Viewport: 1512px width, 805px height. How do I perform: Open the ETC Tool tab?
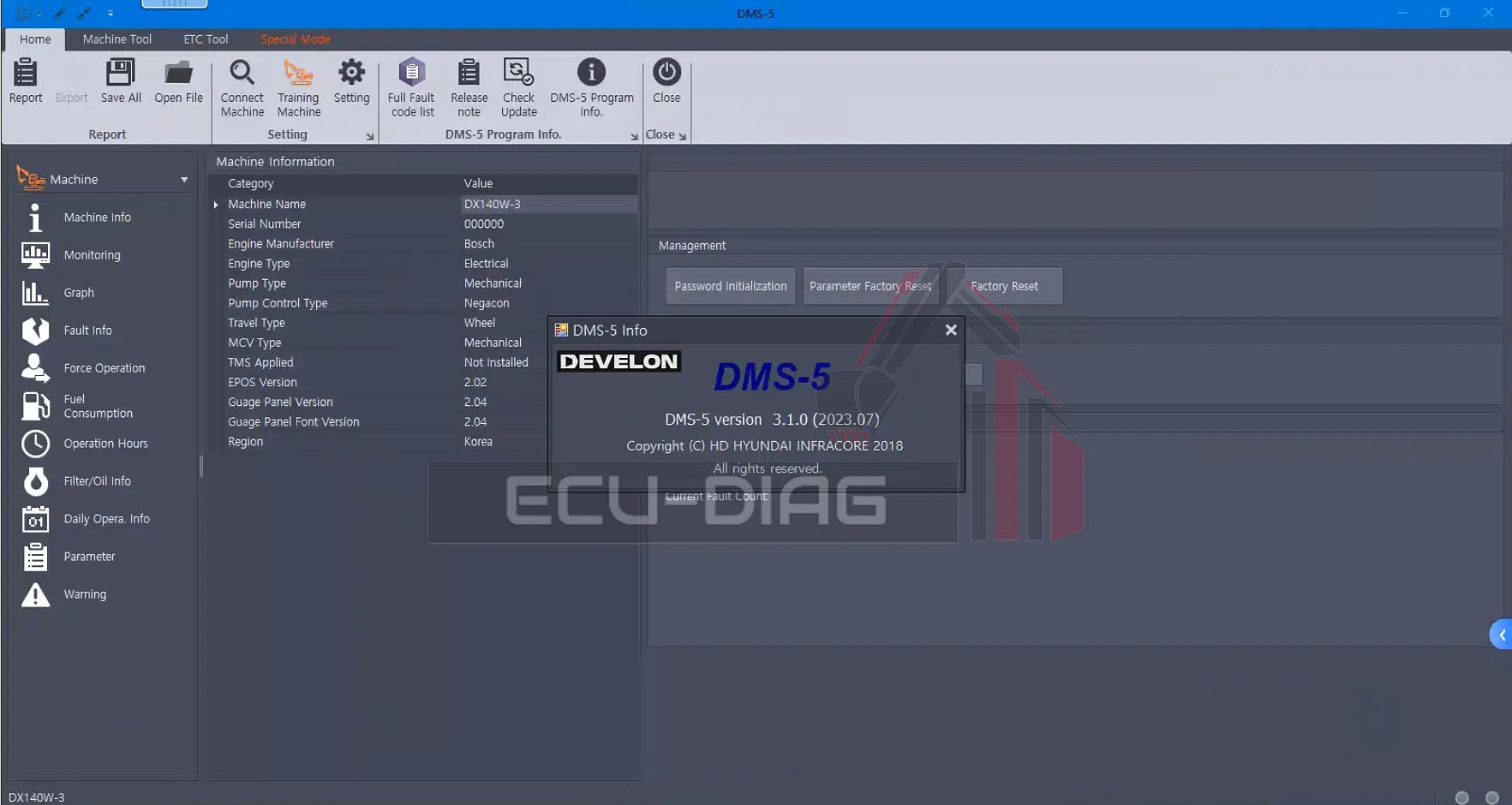pos(206,39)
